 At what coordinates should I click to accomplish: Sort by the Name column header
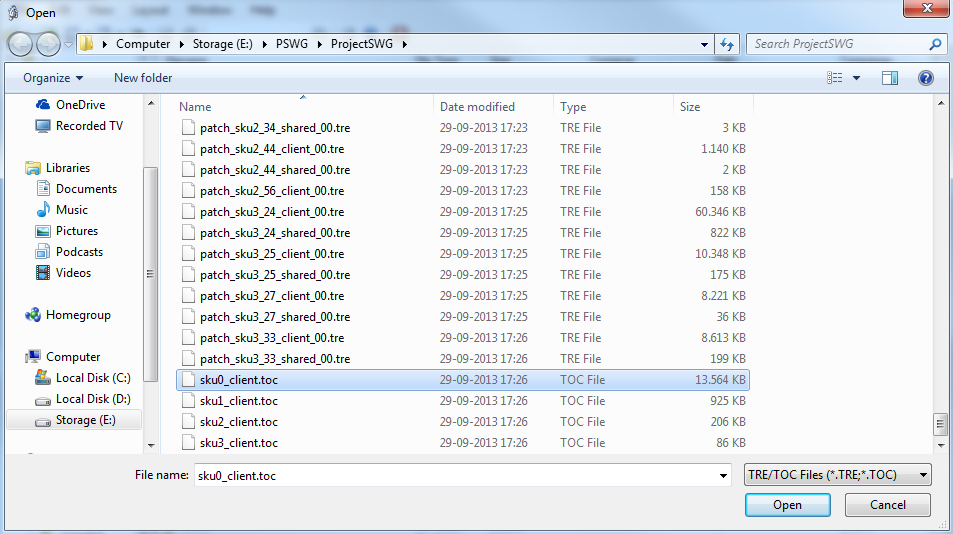tap(195, 107)
